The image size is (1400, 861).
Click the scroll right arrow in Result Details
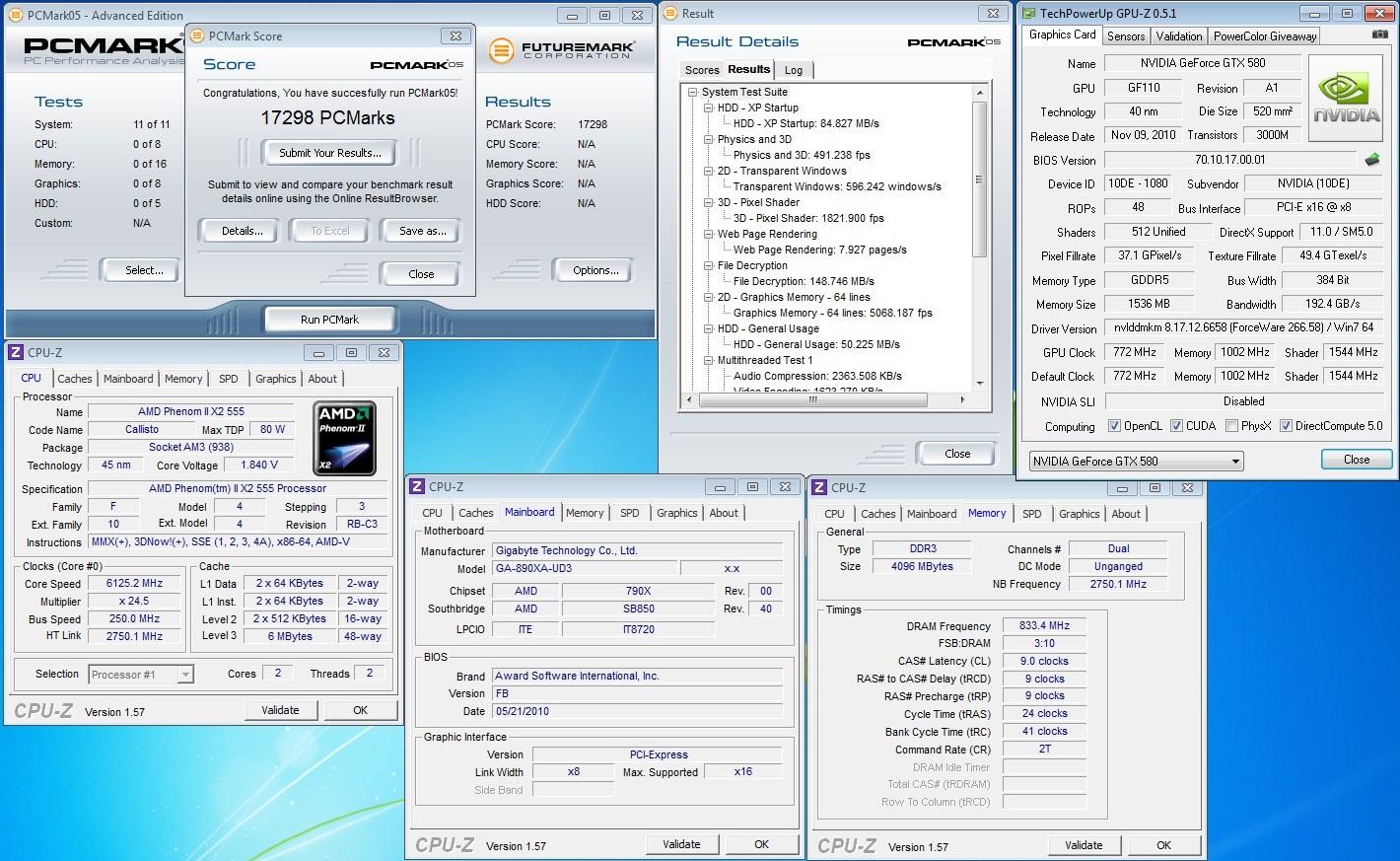963,399
